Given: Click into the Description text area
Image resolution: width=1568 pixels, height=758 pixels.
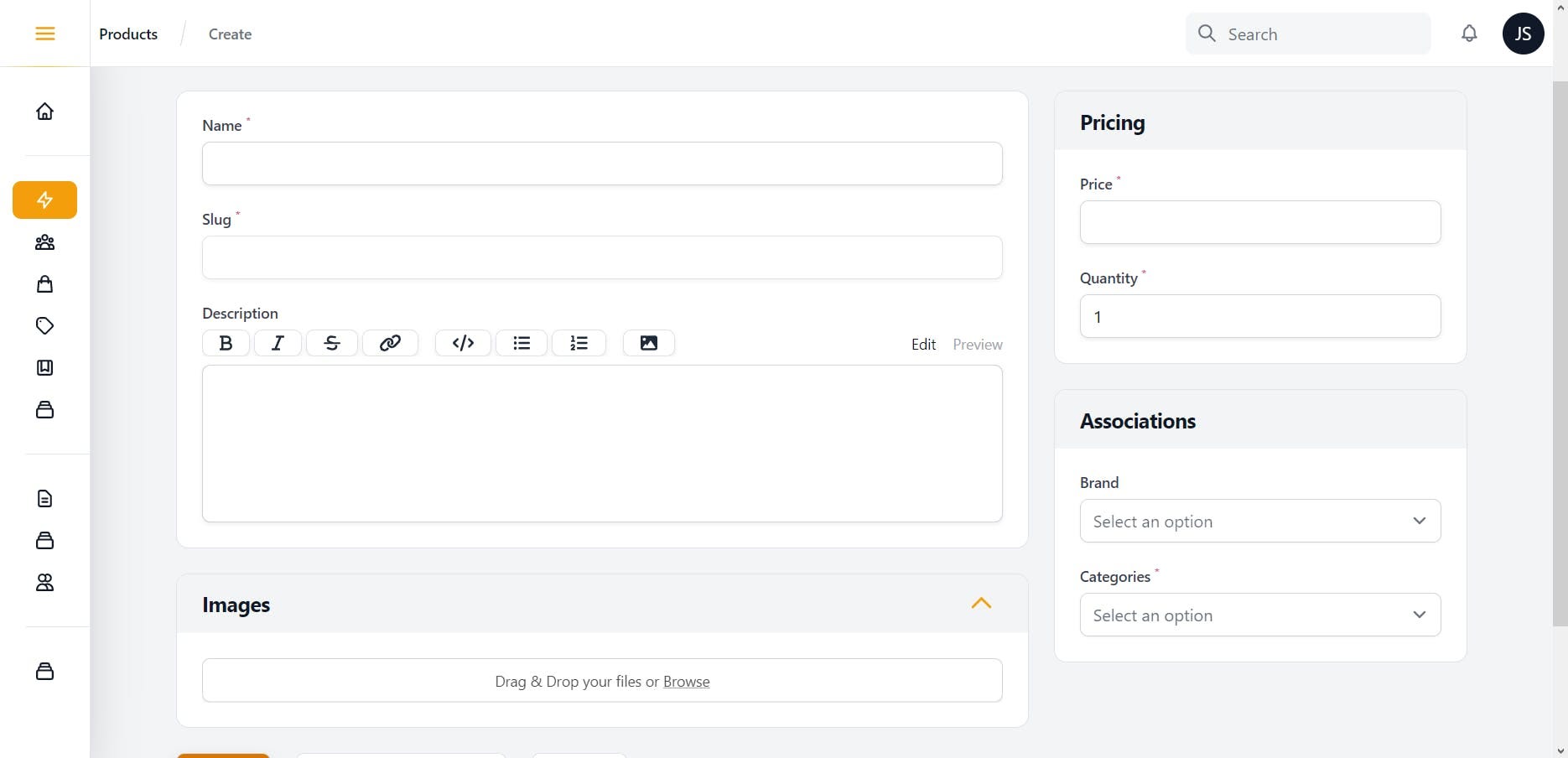Looking at the screenshot, I should coord(602,444).
